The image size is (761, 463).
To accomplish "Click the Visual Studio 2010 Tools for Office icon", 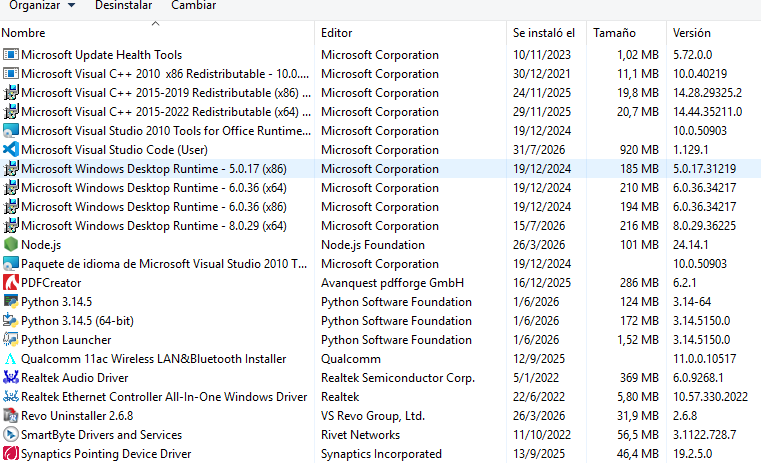I will 11,131.
